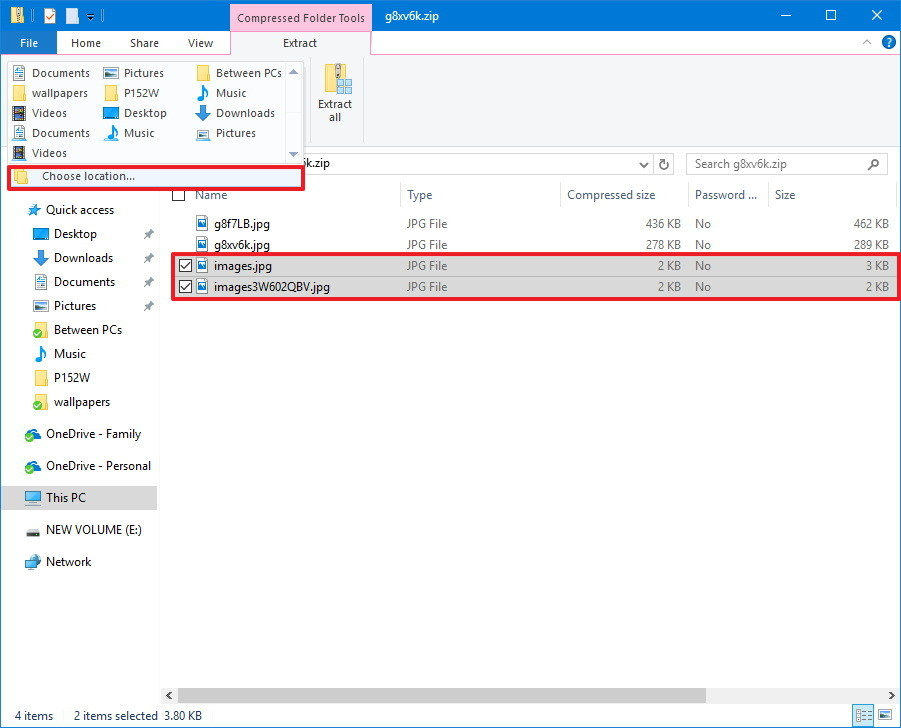Sort by Type column header

pyautogui.click(x=419, y=195)
